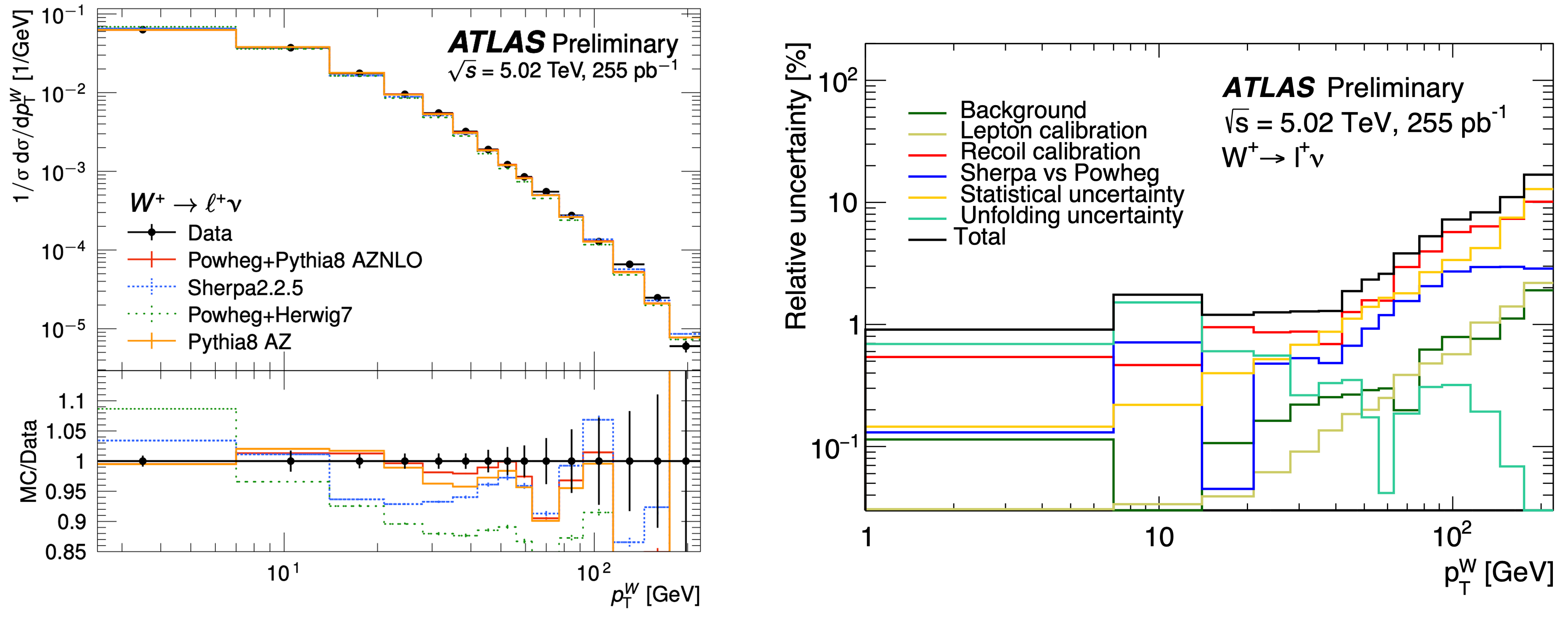The height and width of the screenshot is (620, 1568).
Task: Click the leftmost data point in ratio panel
Action: click(142, 461)
